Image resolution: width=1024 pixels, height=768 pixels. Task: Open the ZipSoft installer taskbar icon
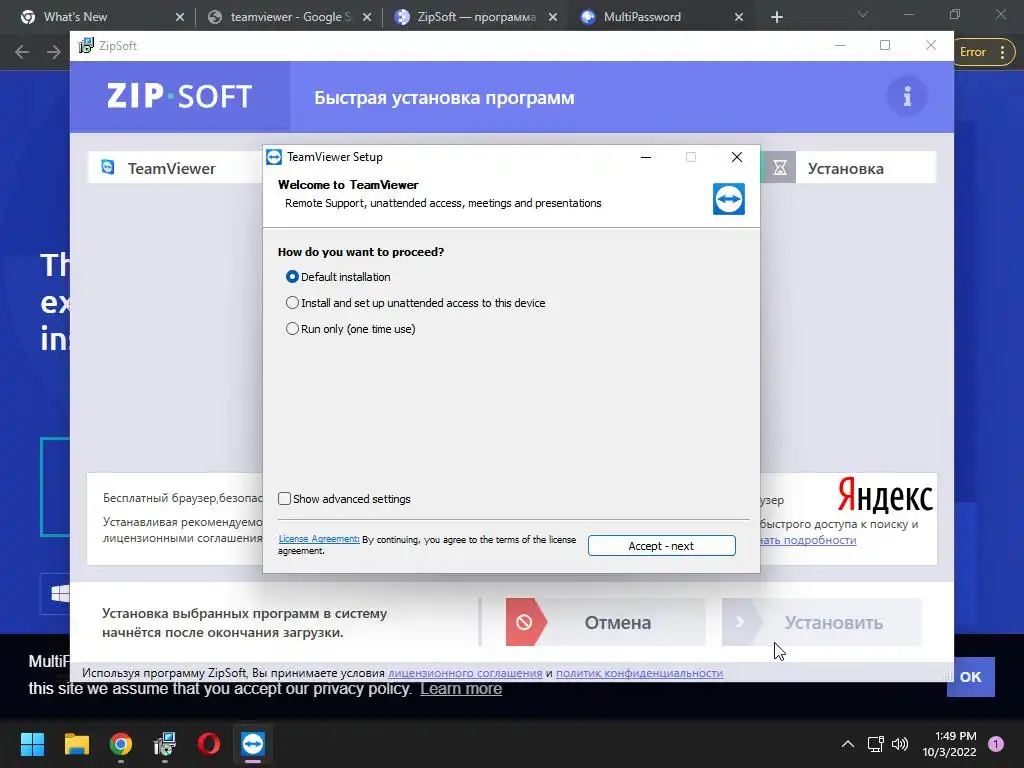pos(165,744)
